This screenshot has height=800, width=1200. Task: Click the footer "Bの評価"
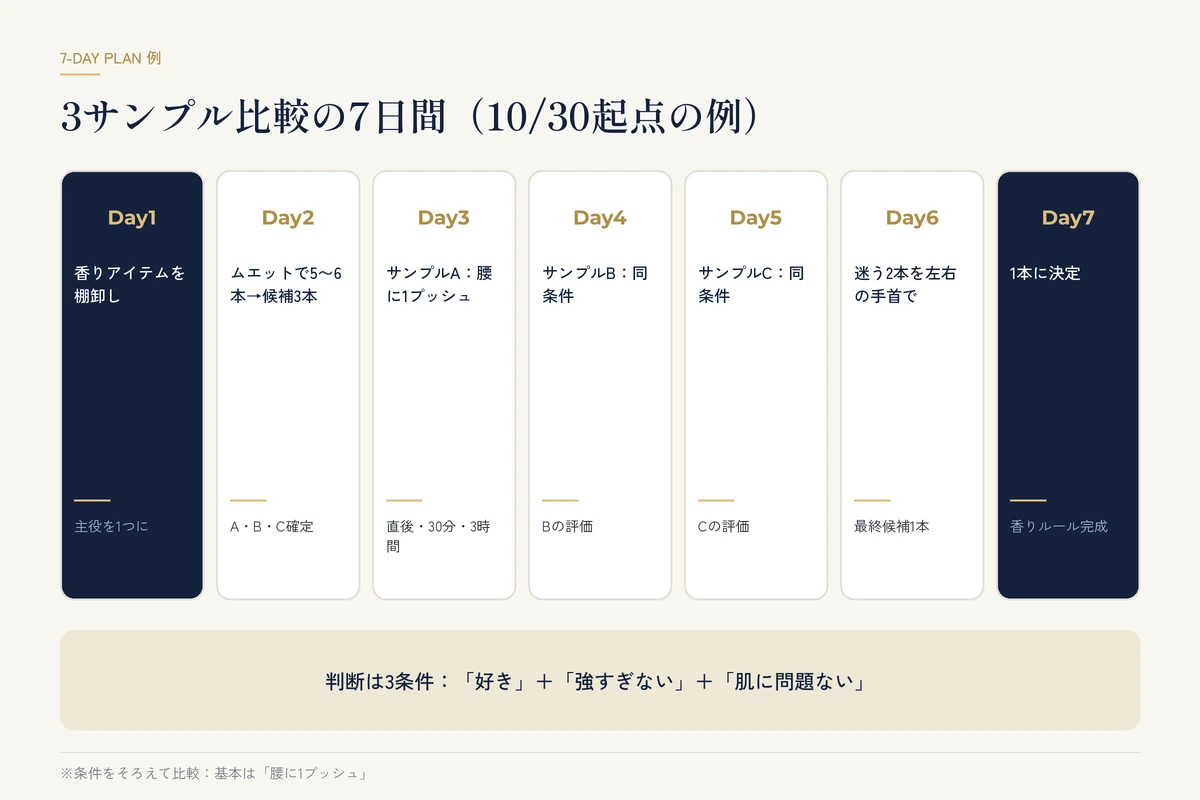tap(567, 526)
